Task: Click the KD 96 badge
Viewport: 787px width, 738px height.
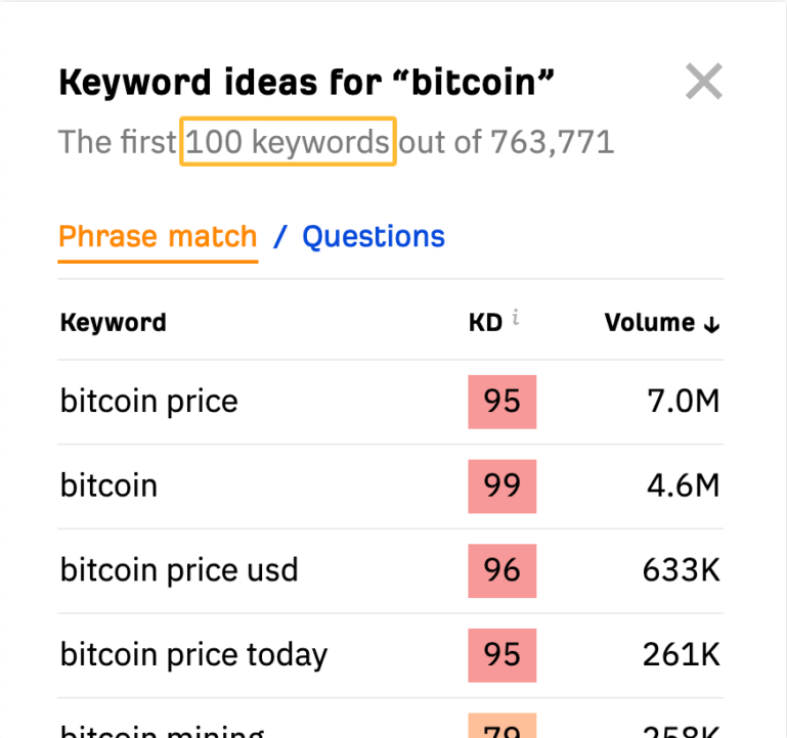Action: 502,571
